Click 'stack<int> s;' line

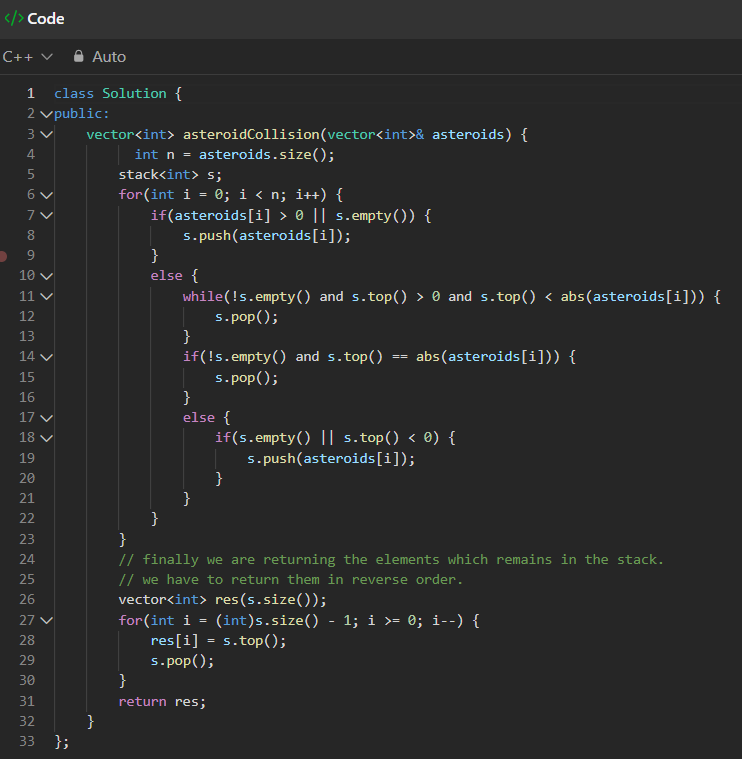coord(170,175)
